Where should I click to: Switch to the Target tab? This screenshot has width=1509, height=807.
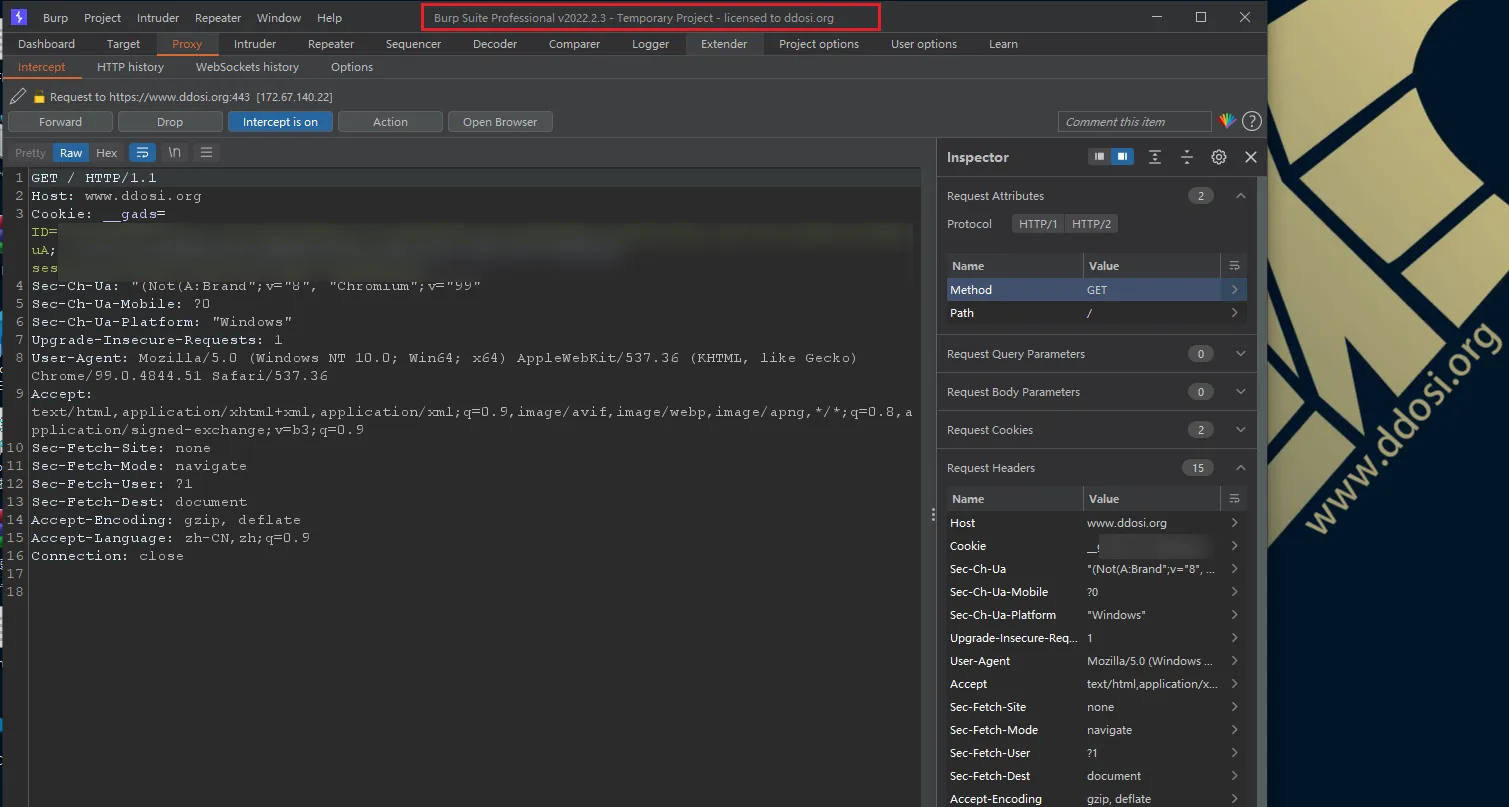click(123, 44)
